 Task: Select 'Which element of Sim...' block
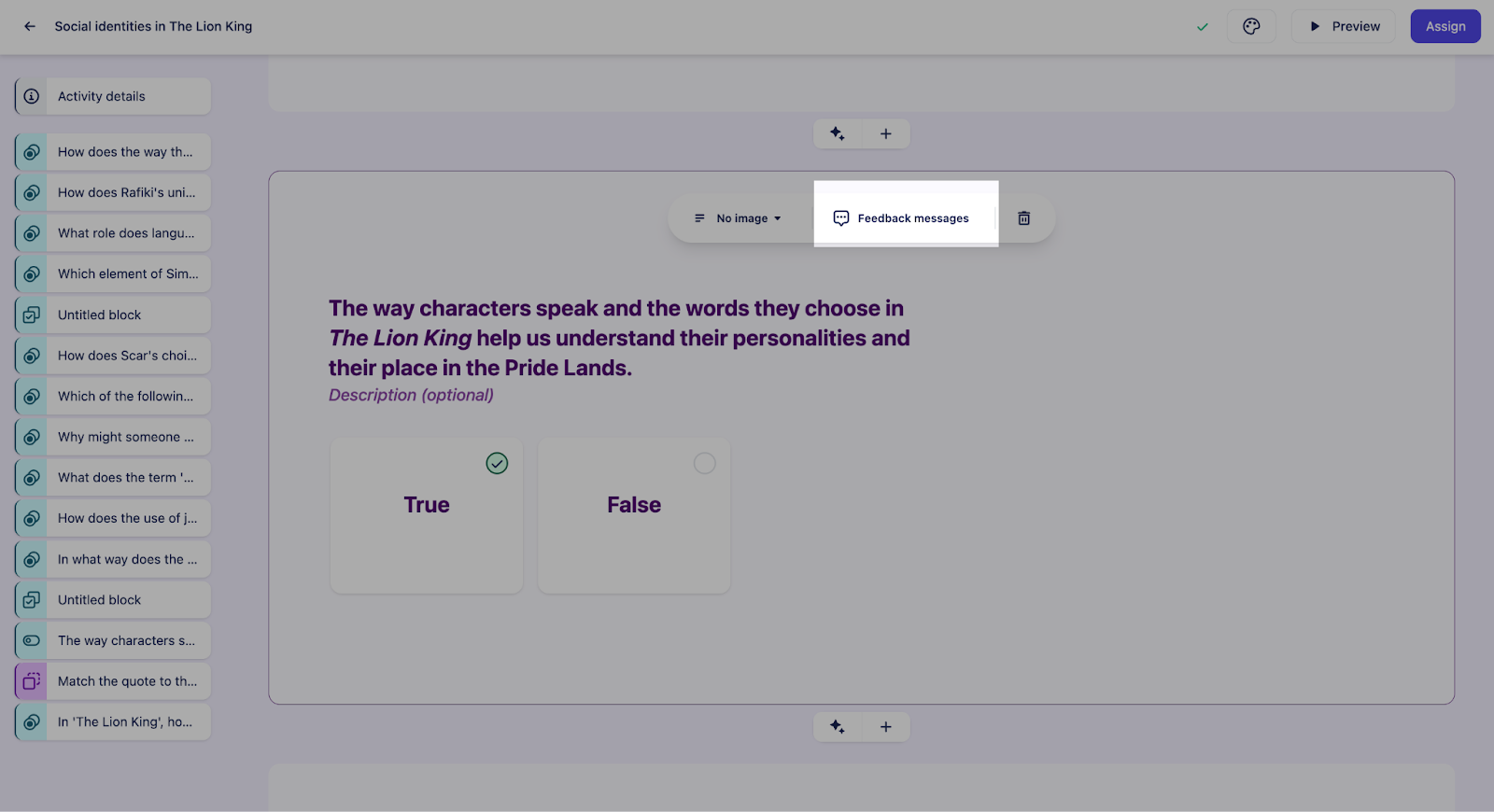coord(113,273)
